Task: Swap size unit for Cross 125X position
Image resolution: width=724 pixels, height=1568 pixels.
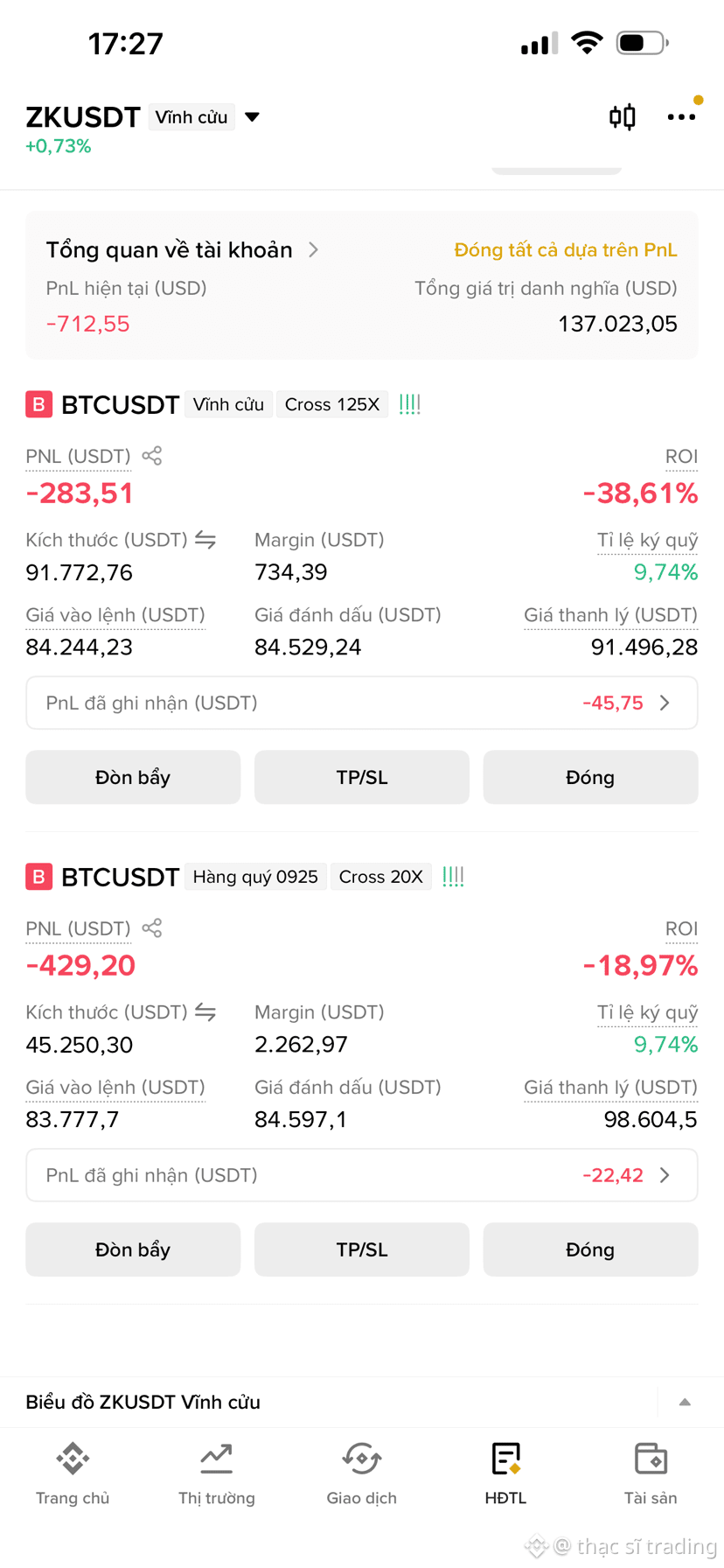Action: click(x=205, y=540)
